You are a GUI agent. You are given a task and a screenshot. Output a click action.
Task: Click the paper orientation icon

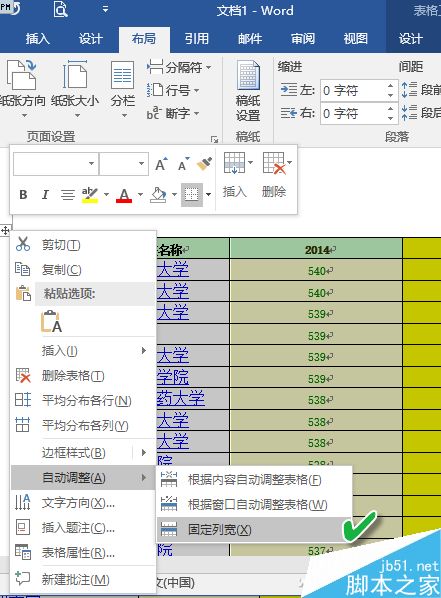pyautogui.click(x=22, y=75)
